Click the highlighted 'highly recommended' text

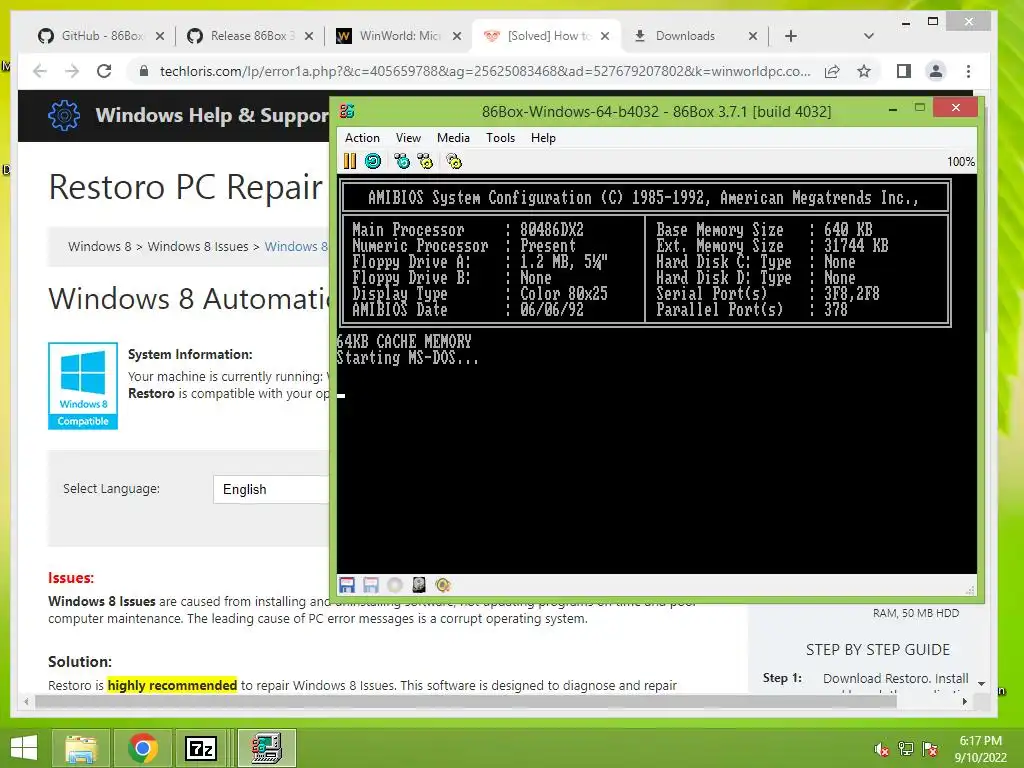pos(172,685)
